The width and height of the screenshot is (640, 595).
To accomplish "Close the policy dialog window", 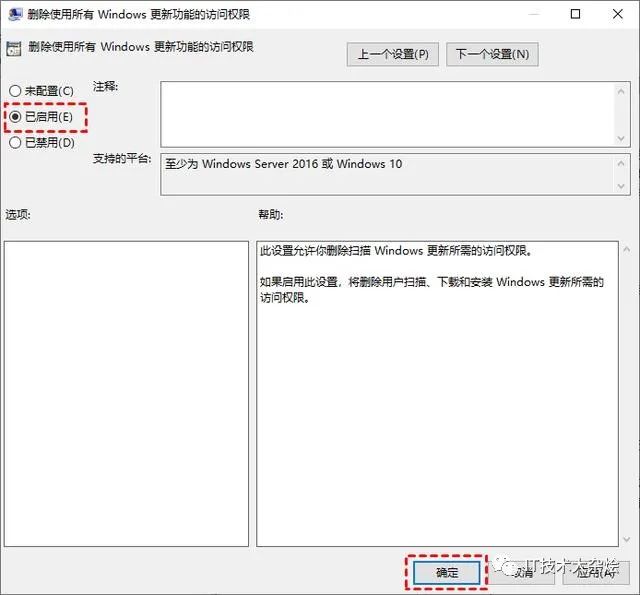I will [x=618, y=14].
